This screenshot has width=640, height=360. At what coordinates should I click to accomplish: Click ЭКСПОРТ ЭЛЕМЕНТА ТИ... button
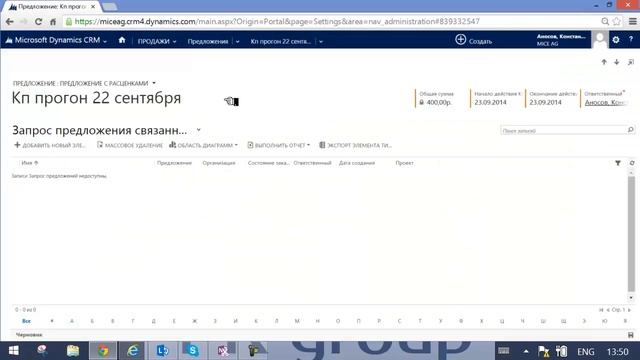click(x=355, y=145)
